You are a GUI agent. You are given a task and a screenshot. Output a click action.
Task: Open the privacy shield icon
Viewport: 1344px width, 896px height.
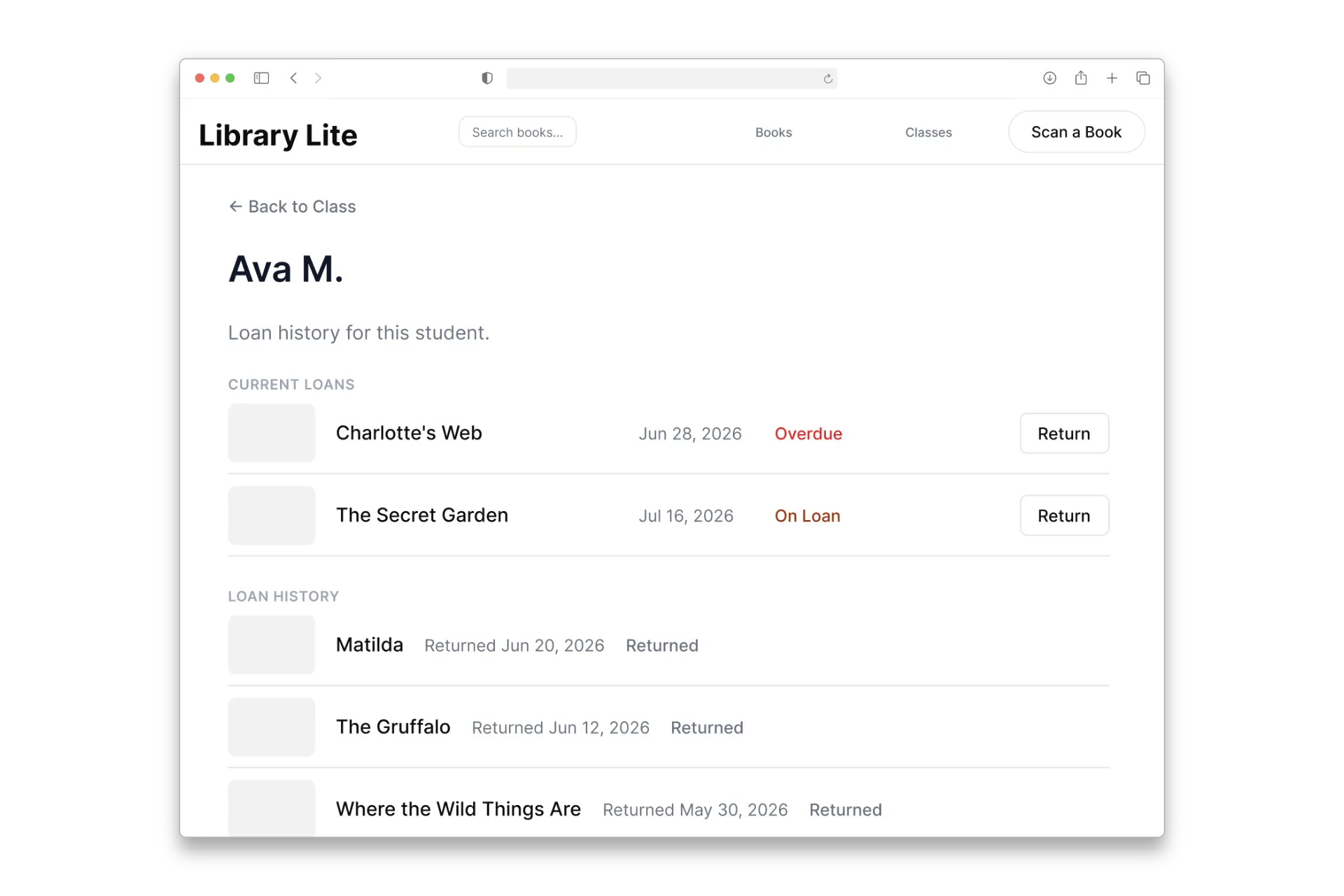[x=487, y=78]
